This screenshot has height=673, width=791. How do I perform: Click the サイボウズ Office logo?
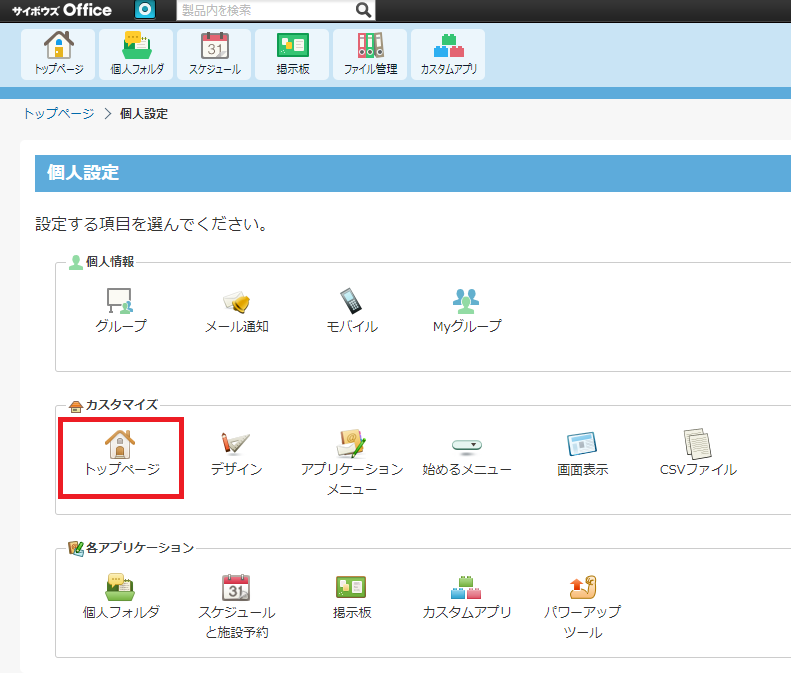point(62,10)
